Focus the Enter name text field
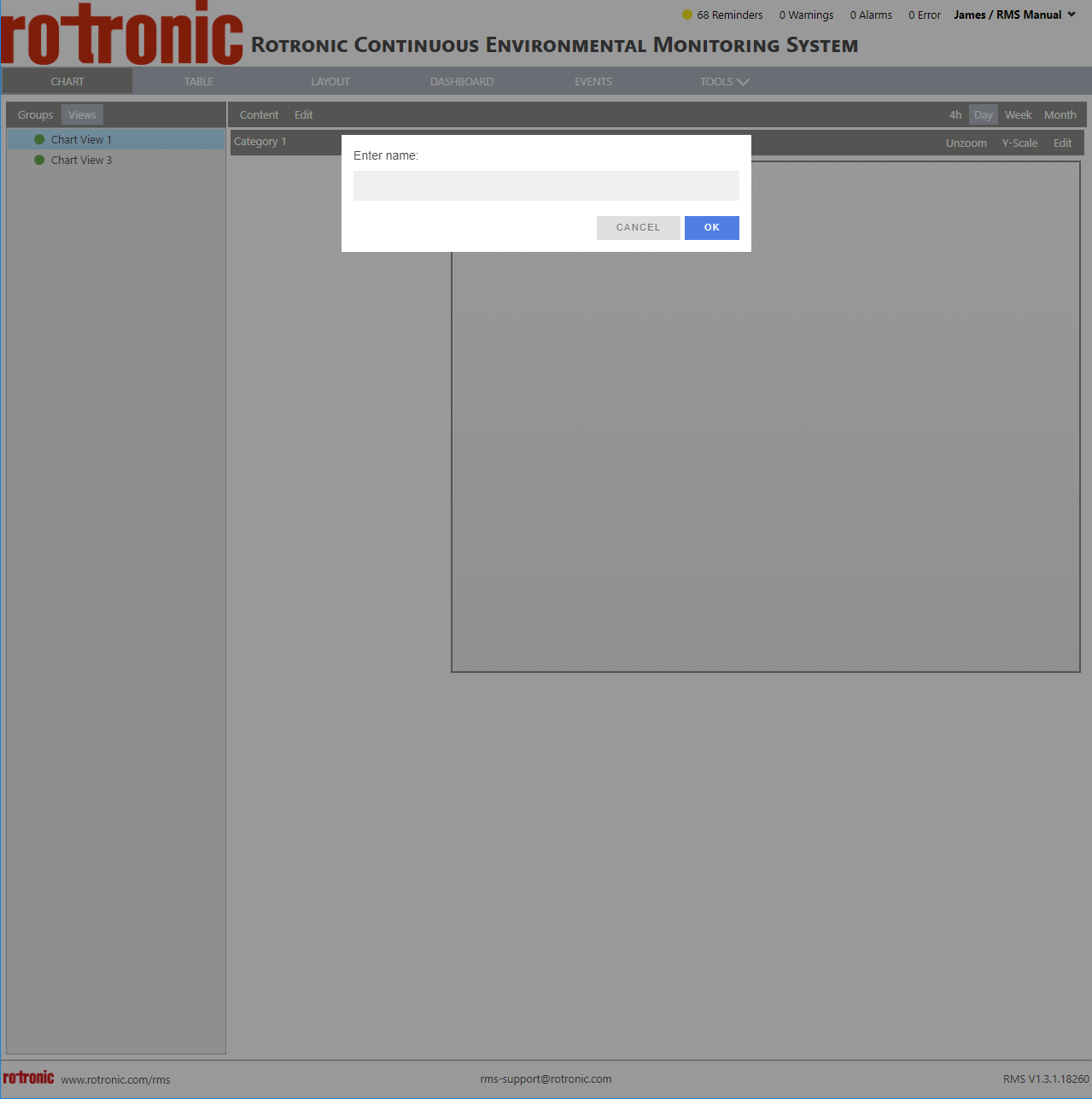The height and width of the screenshot is (1099, 1092). pyautogui.click(x=546, y=185)
